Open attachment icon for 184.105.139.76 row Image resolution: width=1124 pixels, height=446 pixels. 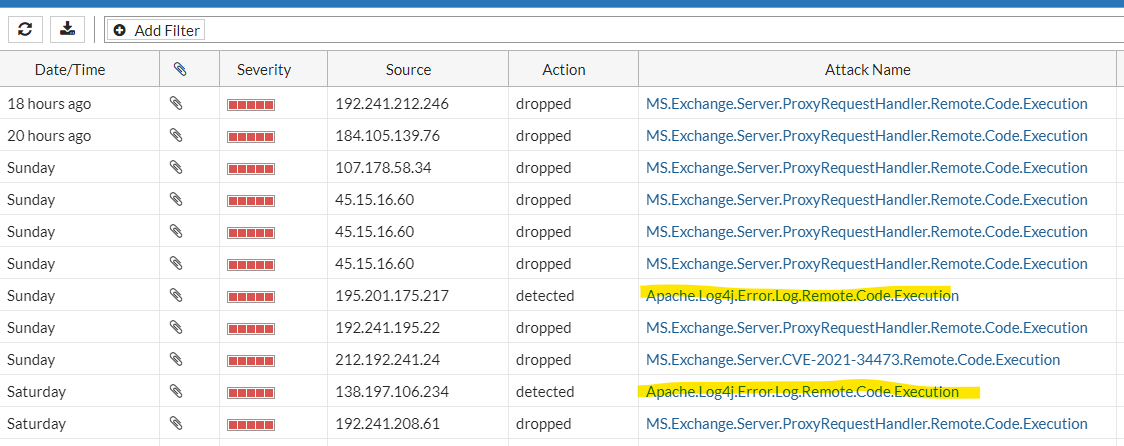[x=176, y=135]
